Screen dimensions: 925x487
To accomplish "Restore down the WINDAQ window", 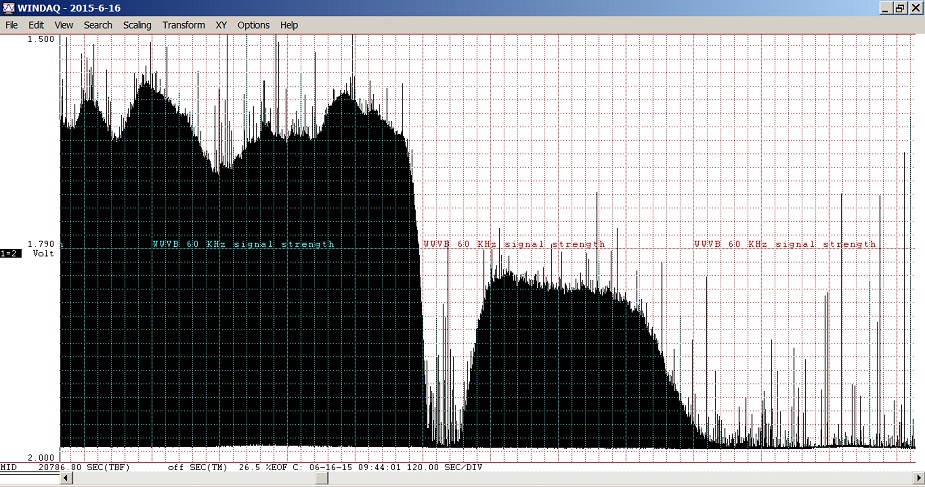I will [x=900, y=8].
